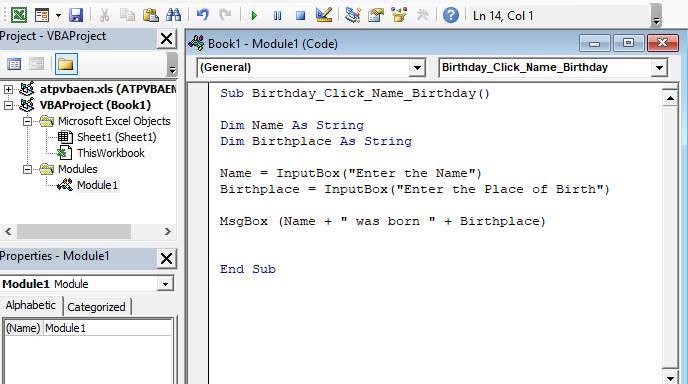
Task: Switch to the Categorized tab
Action: point(97,307)
